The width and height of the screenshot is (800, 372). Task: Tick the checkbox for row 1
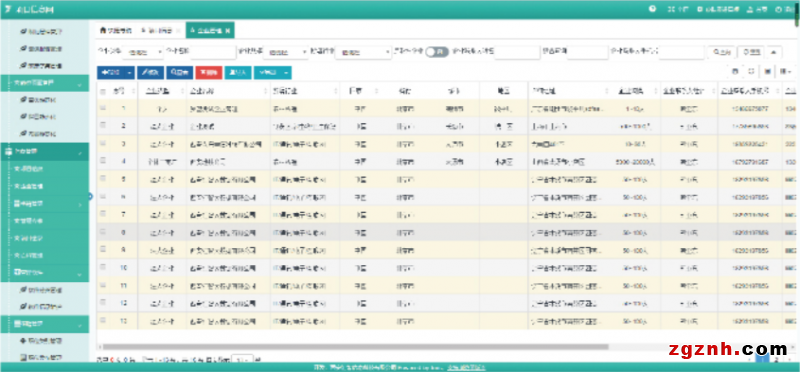coord(103,108)
